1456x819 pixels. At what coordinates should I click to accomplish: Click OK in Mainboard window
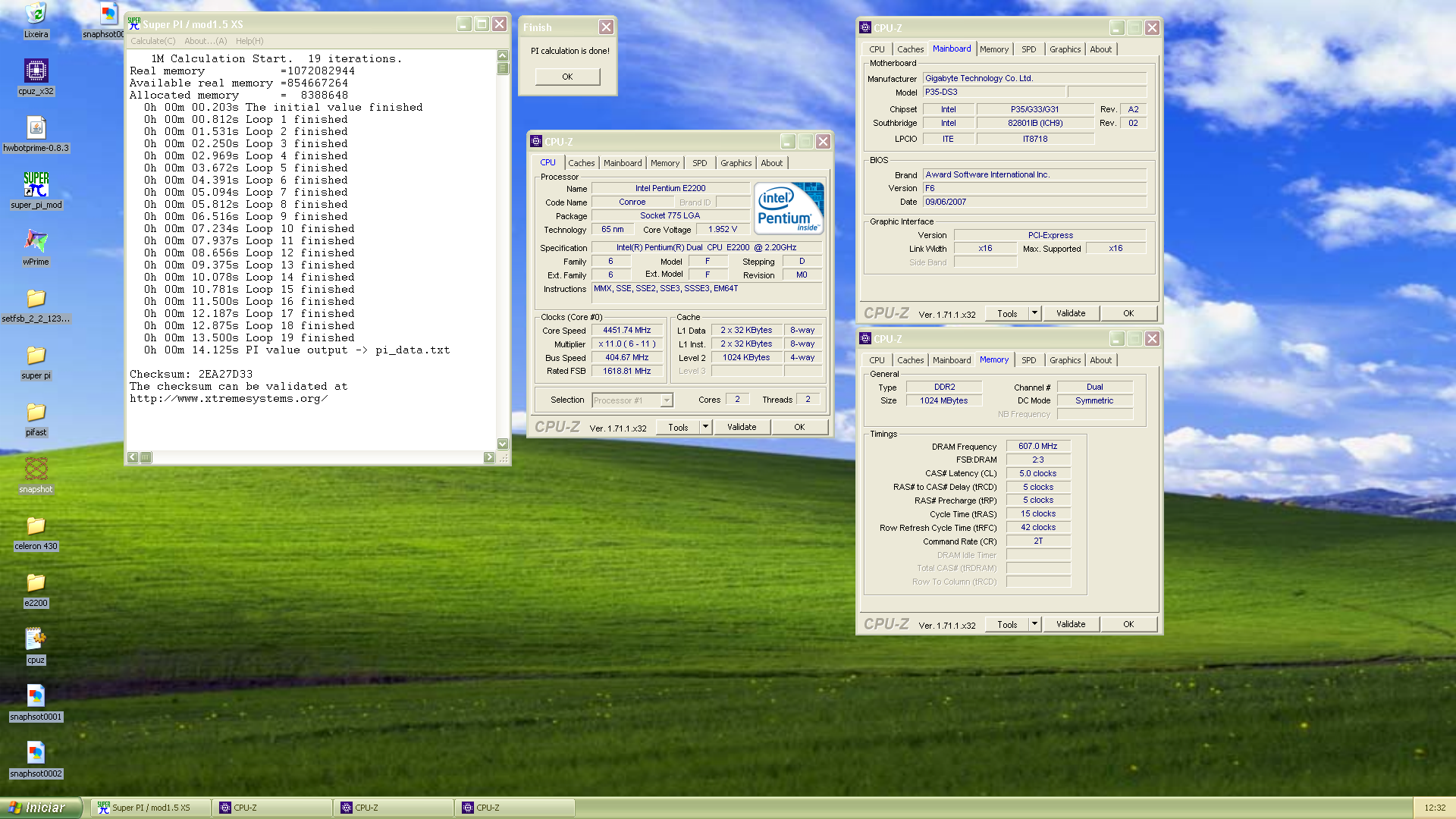coord(1128,314)
